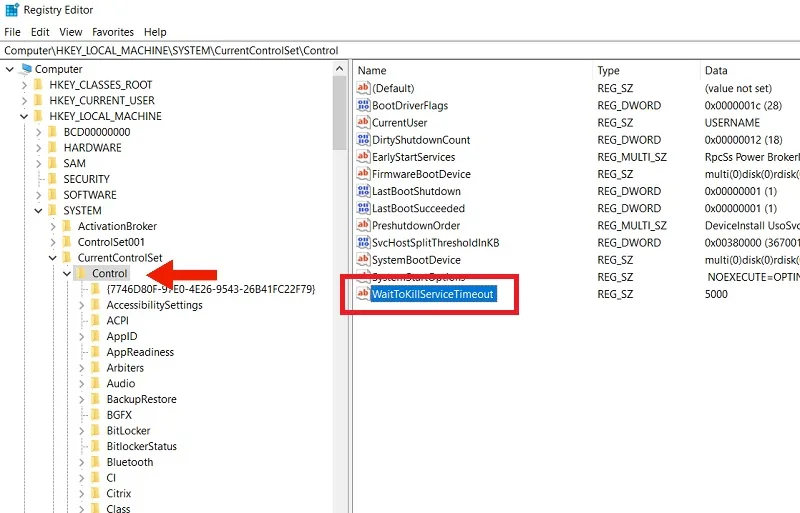Screen dimensions: 800x513
Task: Click the PreshutdownOrder multi-string icon
Action: pyautogui.click(x=363, y=225)
